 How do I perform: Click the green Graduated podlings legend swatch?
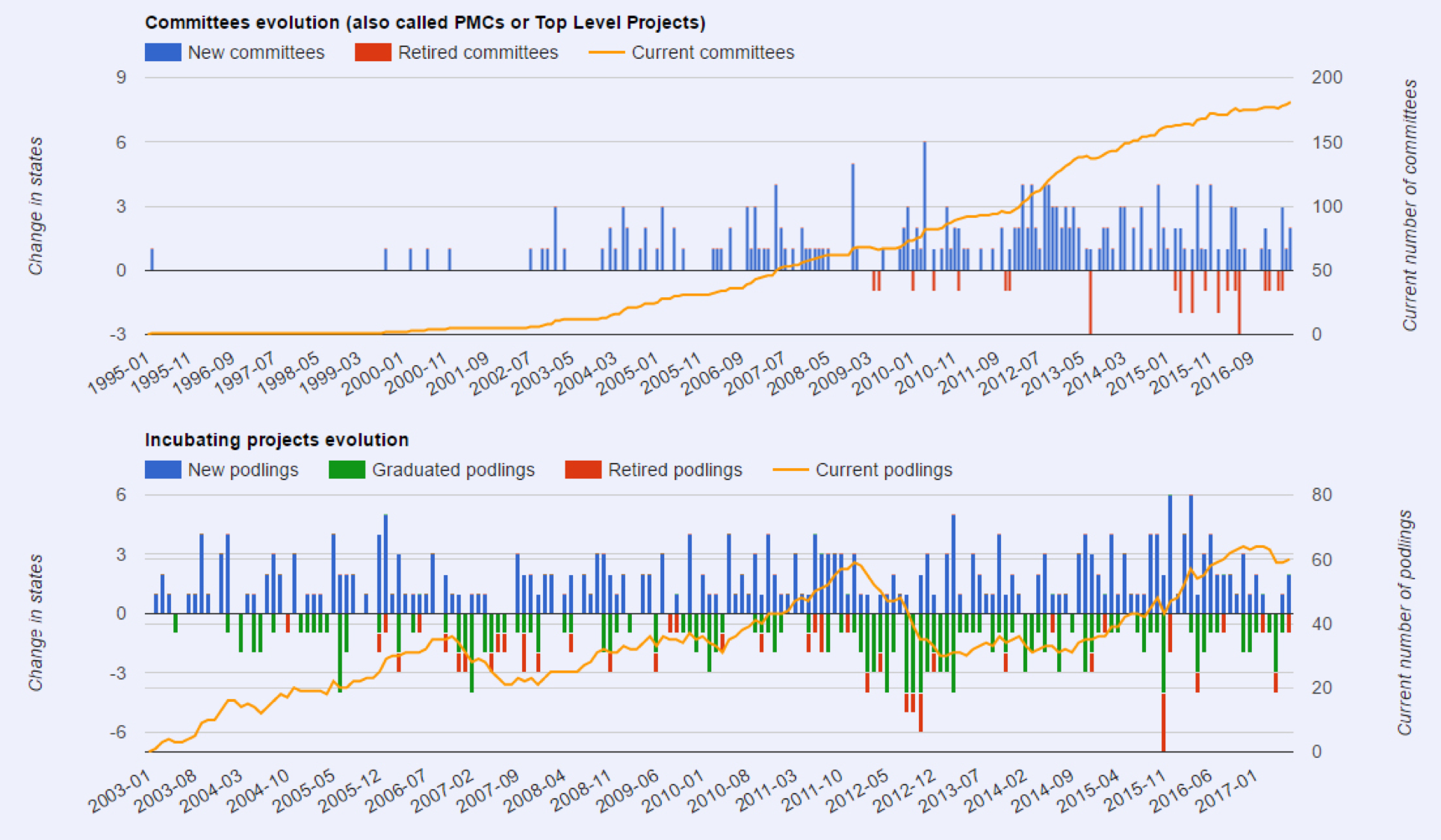[x=347, y=470]
